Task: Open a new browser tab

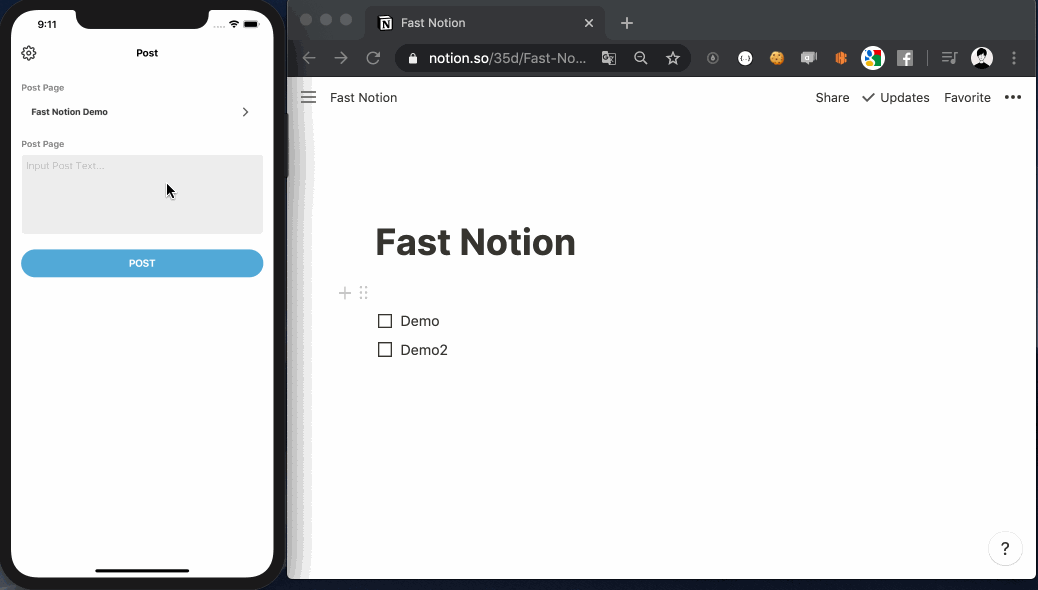Action: 627,23
